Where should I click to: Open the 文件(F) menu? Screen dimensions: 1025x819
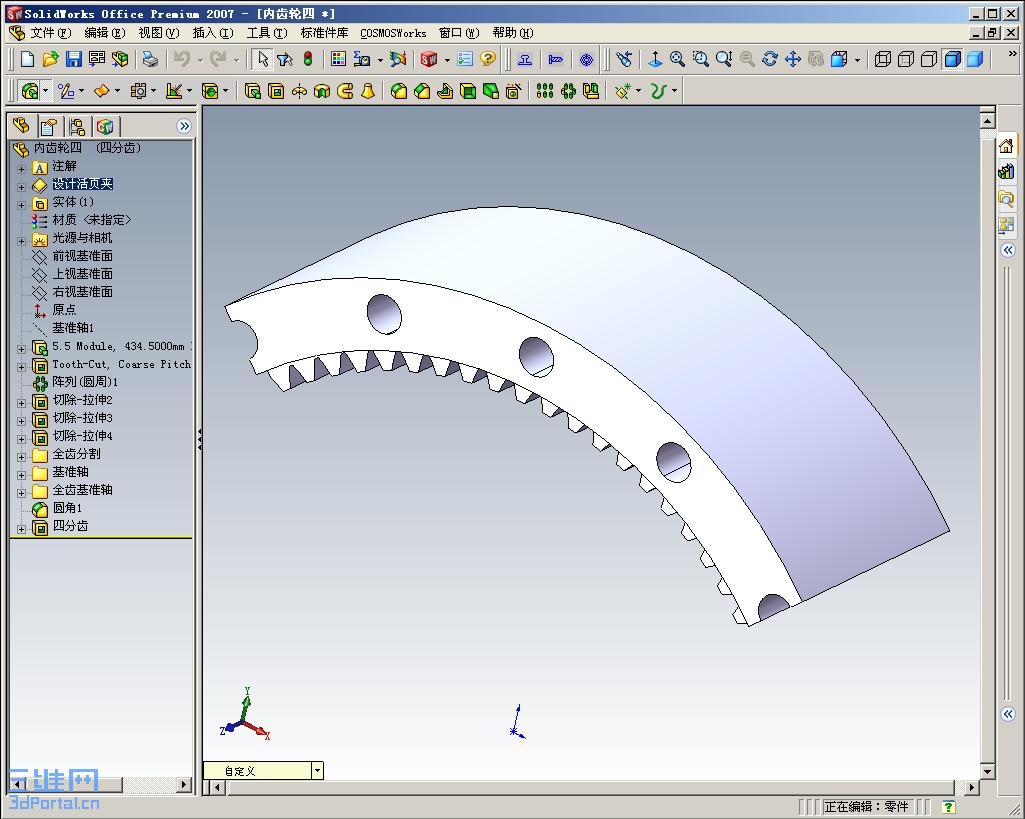[50, 33]
